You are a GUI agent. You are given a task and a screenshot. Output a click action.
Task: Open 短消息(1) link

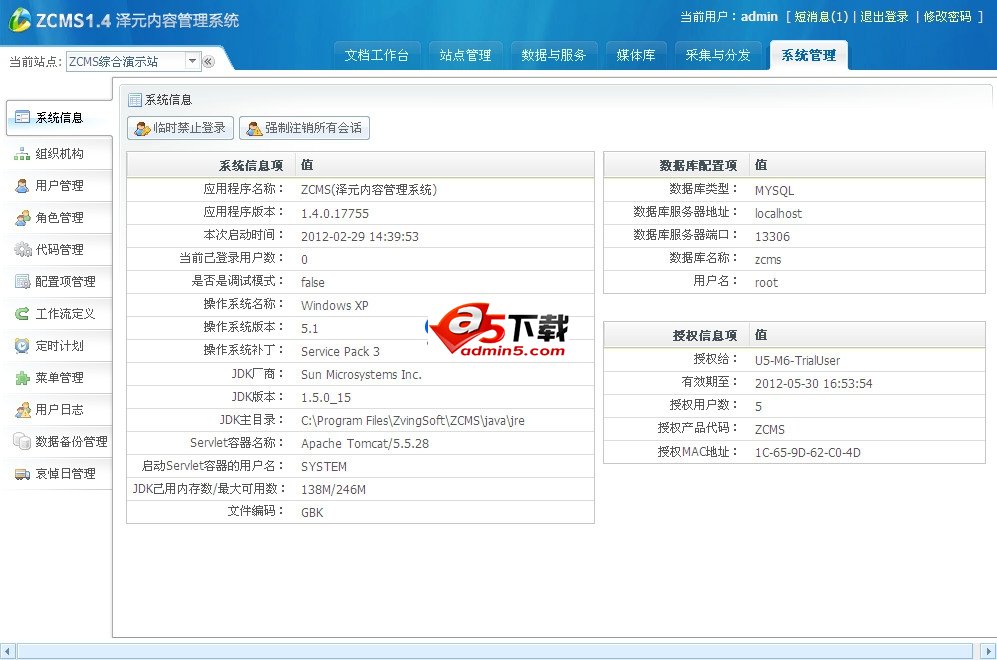821,17
